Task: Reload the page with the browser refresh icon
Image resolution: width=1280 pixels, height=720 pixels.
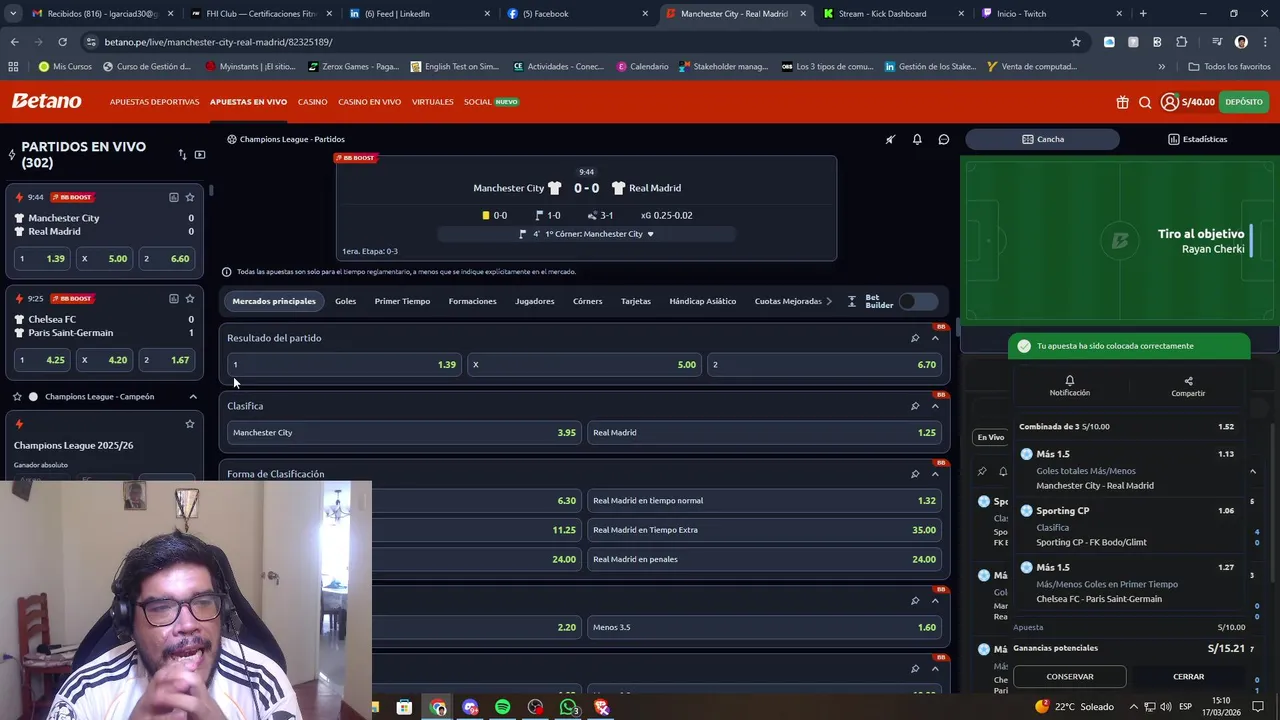Action: click(x=62, y=42)
